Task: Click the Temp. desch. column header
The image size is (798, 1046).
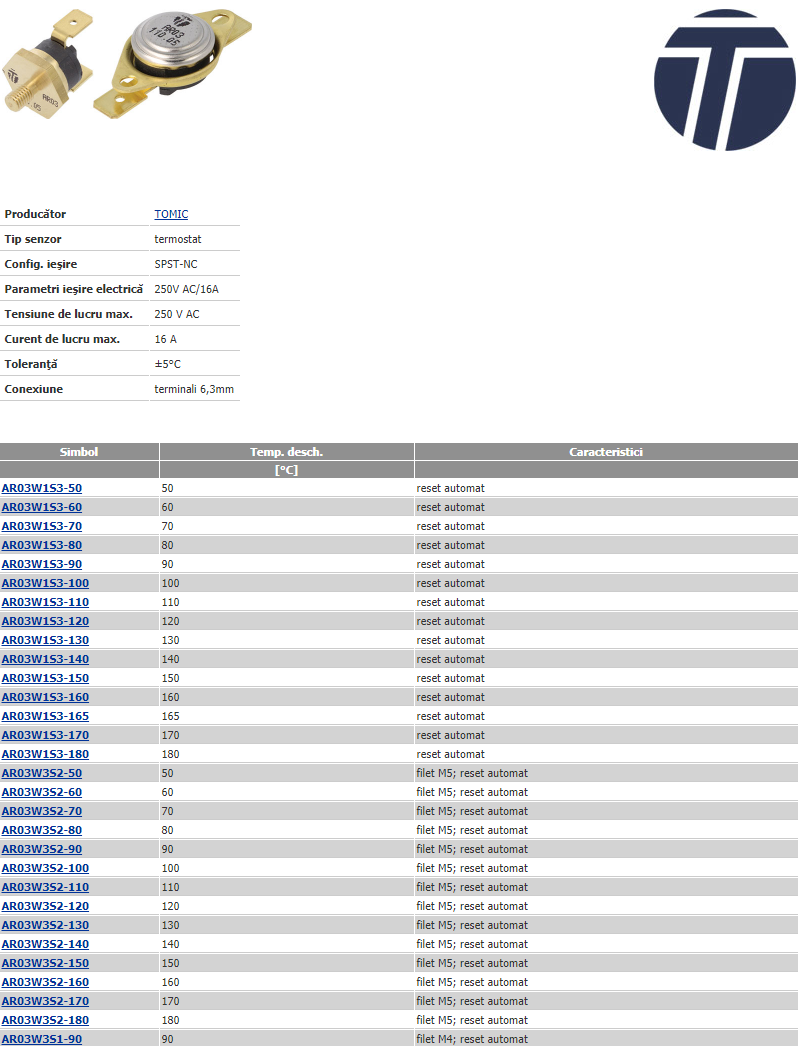Action: [286, 452]
